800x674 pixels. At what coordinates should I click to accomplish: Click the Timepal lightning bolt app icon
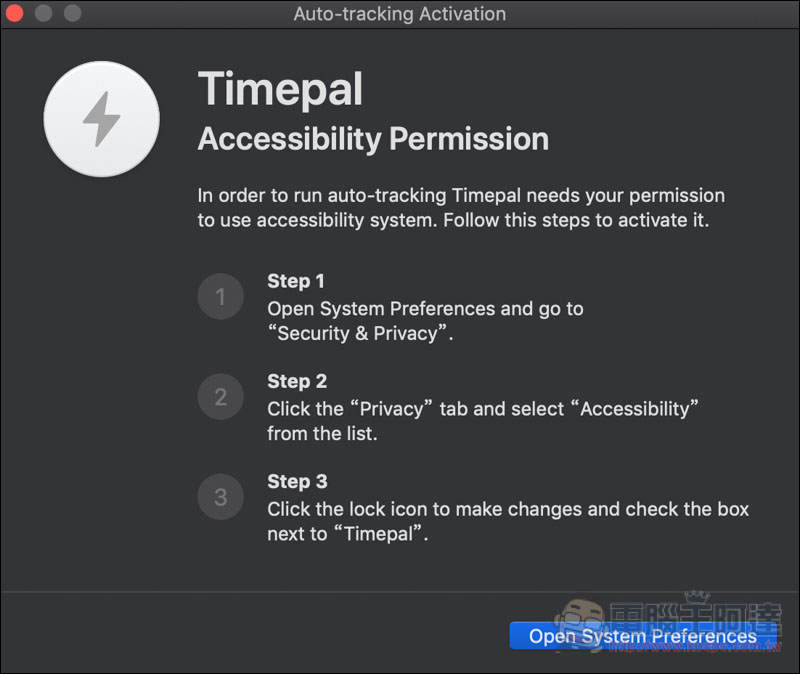click(x=102, y=119)
